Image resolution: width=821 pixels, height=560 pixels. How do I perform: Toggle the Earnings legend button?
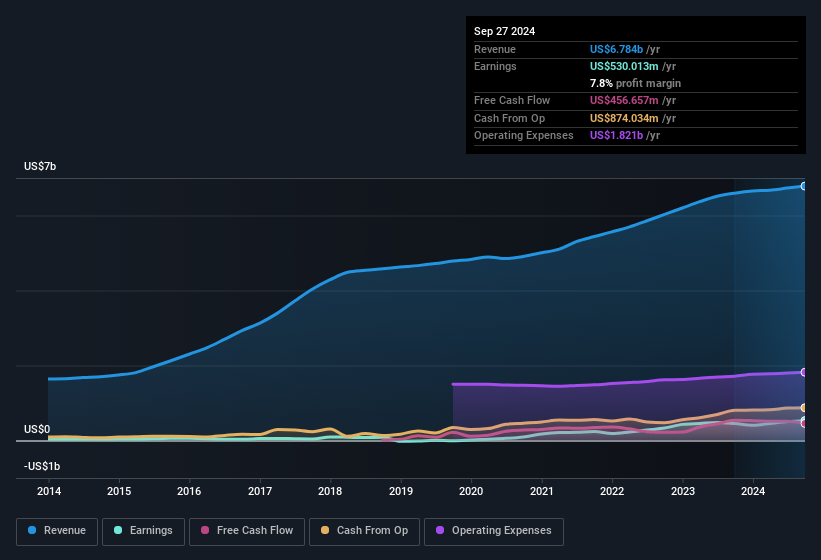coord(143,531)
